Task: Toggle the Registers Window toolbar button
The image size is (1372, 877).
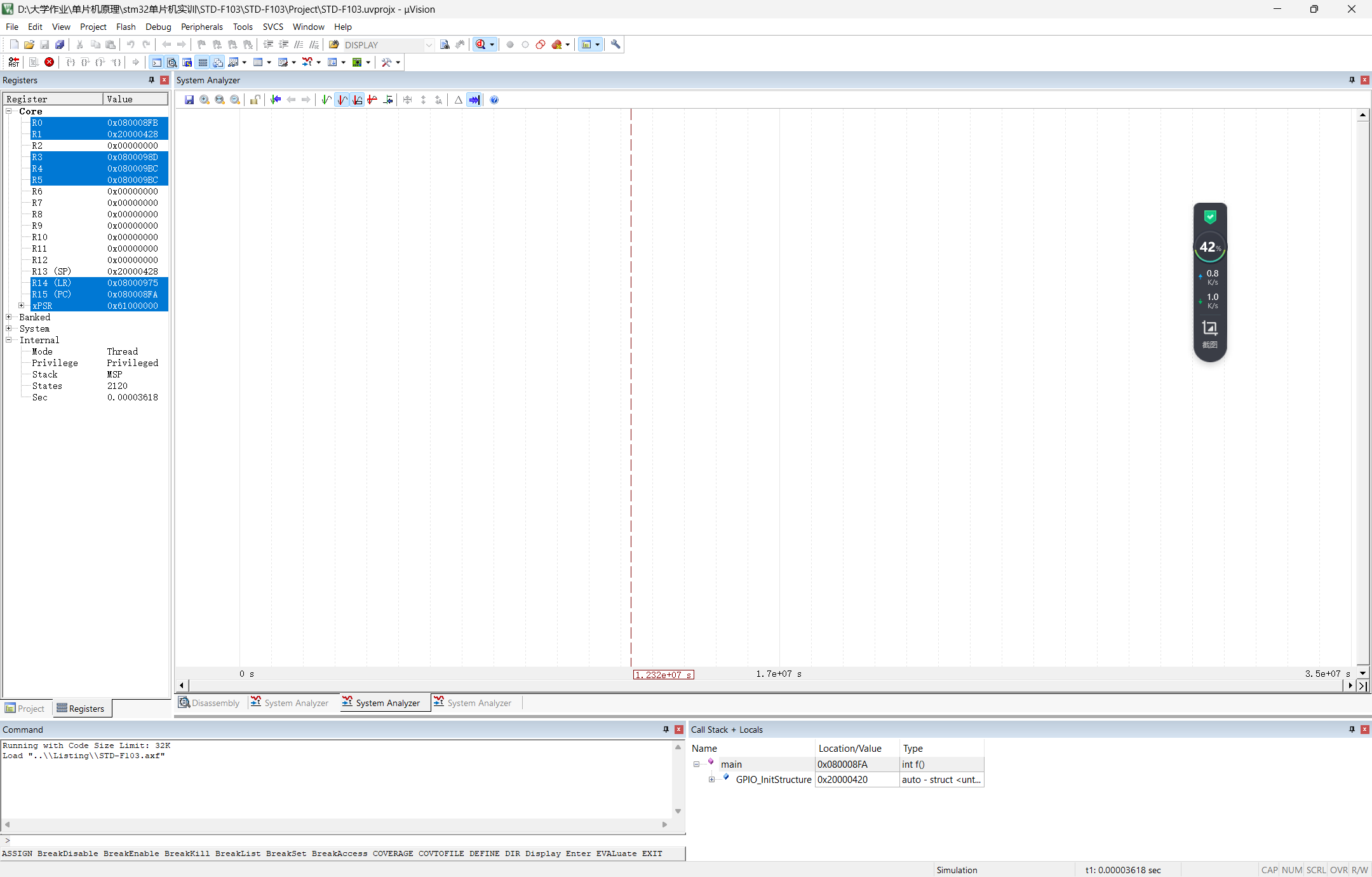Action: coord(203,62)
